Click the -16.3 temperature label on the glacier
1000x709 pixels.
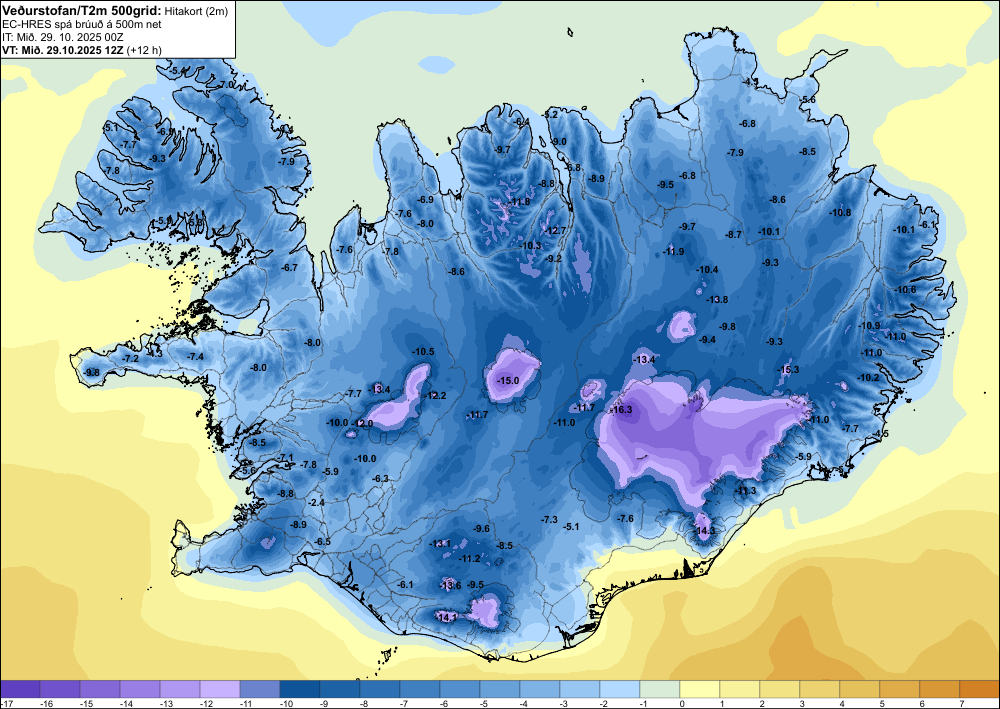621,409
